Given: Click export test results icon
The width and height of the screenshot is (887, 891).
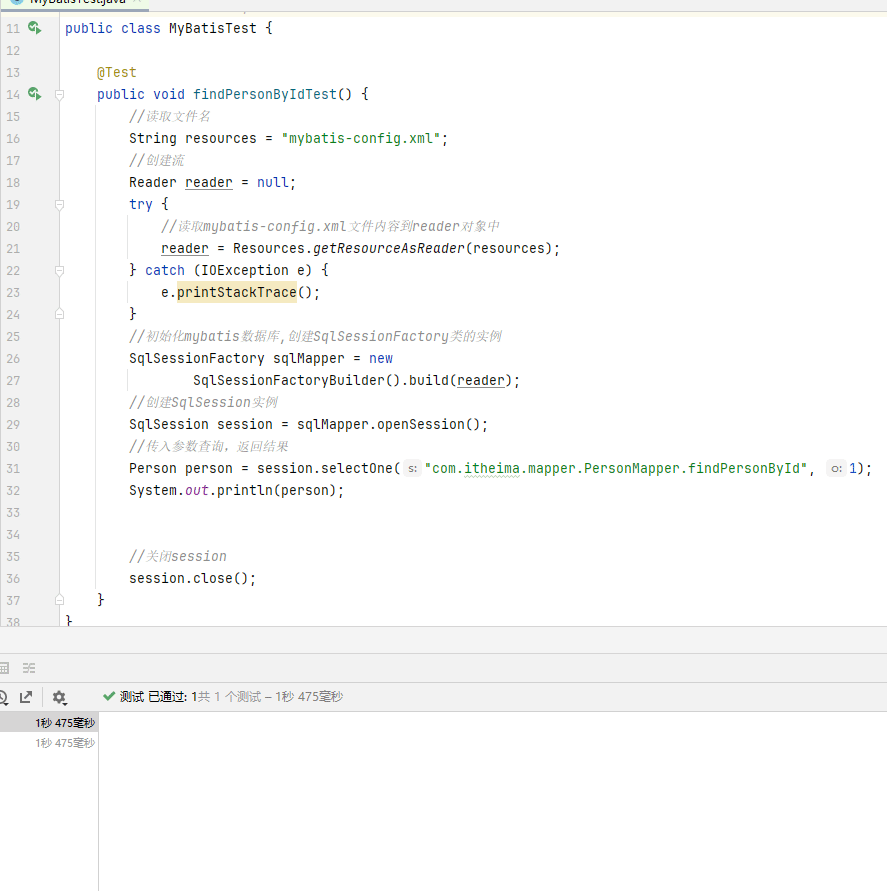Looking at the screenshot, I should (x=26, y=697).
